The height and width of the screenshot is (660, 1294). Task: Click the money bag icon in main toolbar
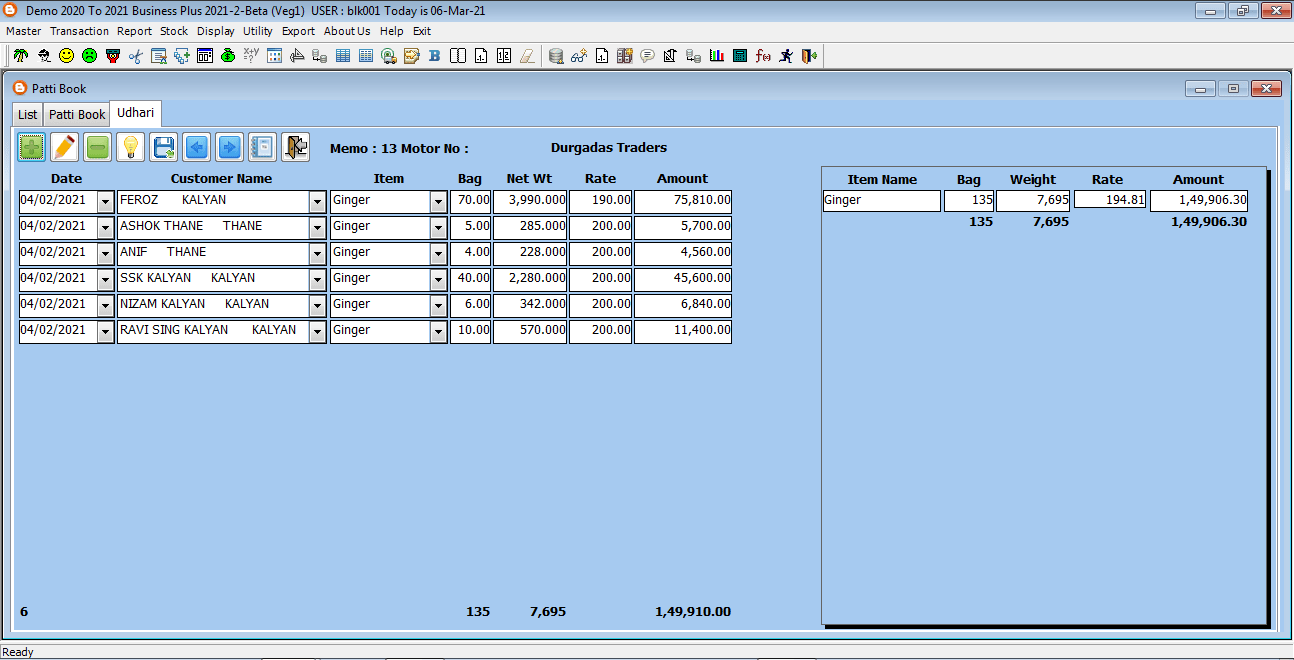[228, 56]
